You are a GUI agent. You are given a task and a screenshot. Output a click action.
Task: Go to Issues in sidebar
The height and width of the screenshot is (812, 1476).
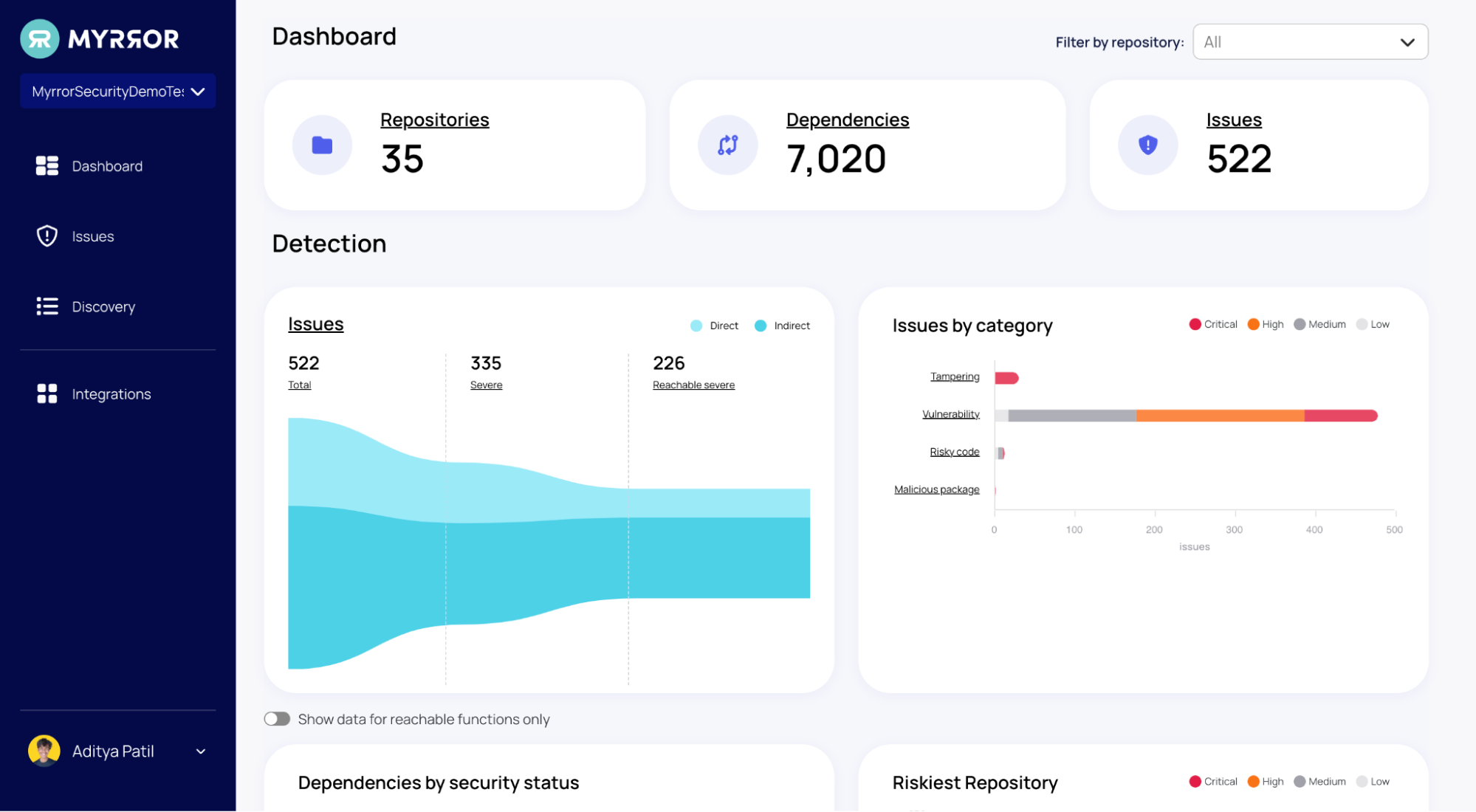(93, 236)
